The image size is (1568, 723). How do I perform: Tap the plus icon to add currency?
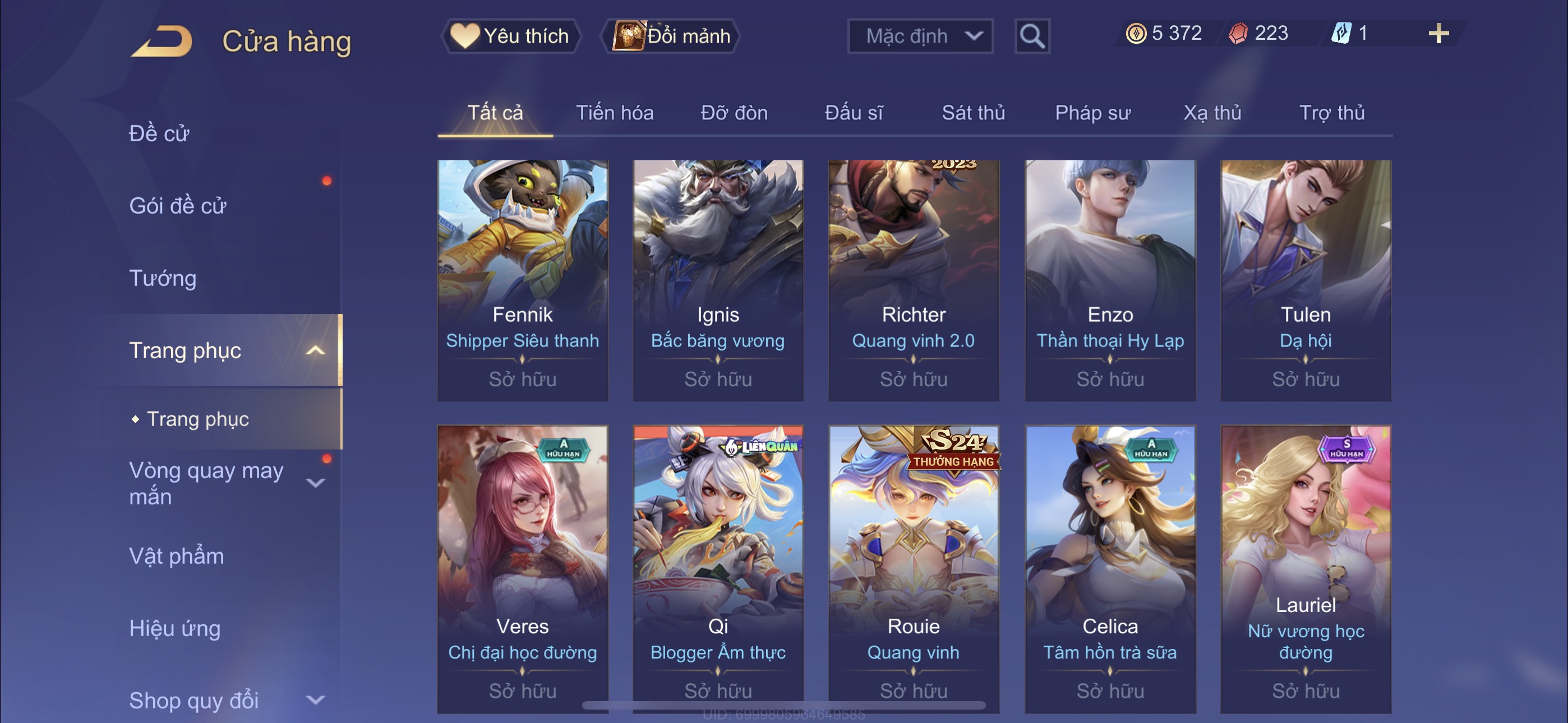click(1438, 34)
